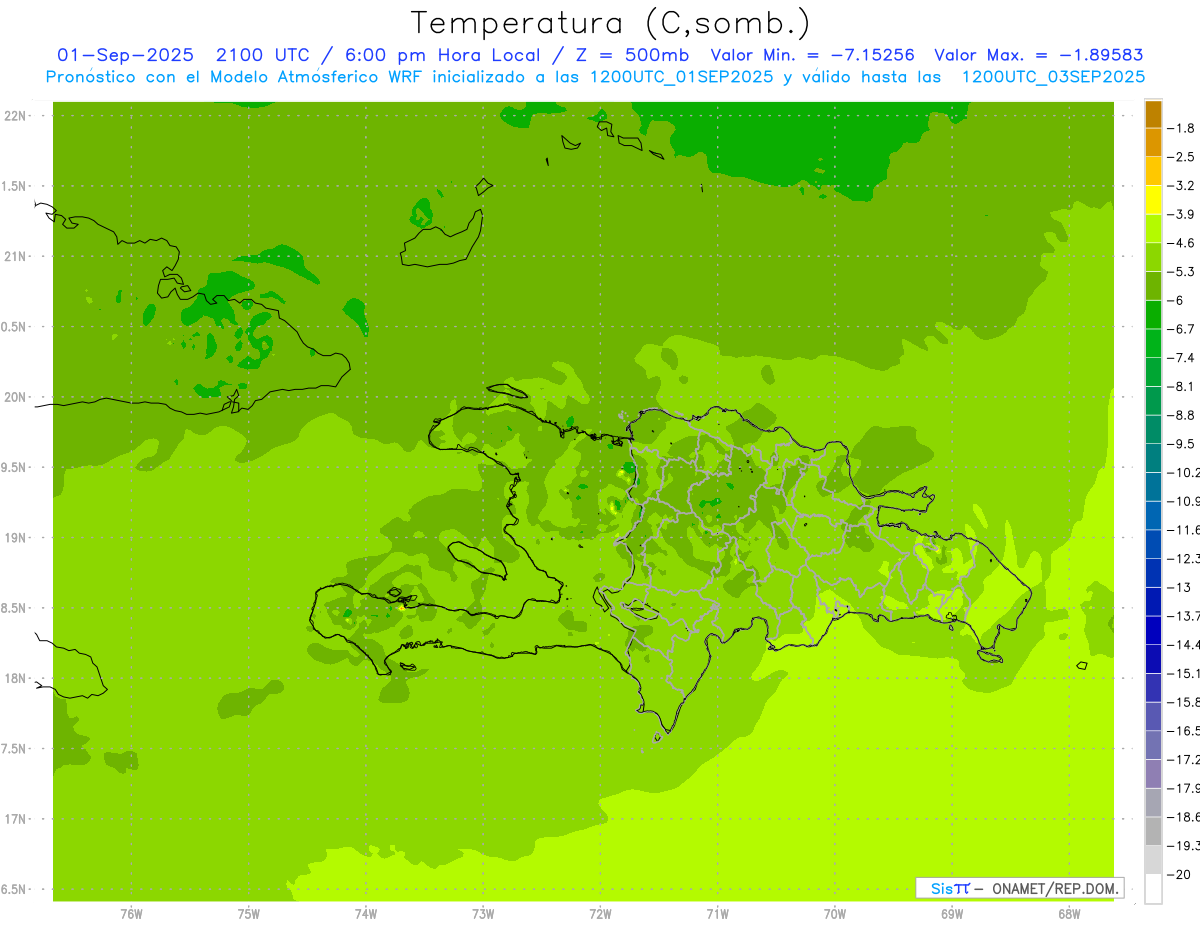The image size is (1200, 927).
Task: Click the yellow swatch between -3.2 and -3.9
Action: 1153,200
